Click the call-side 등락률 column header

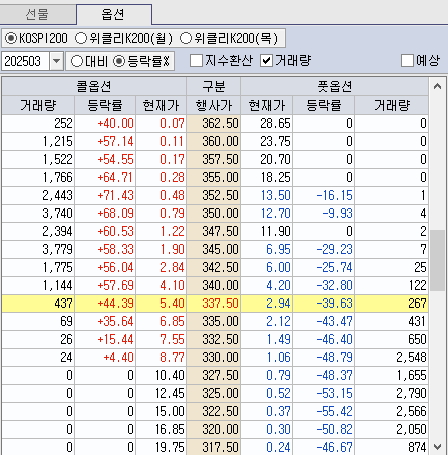(x=105, y=105)
